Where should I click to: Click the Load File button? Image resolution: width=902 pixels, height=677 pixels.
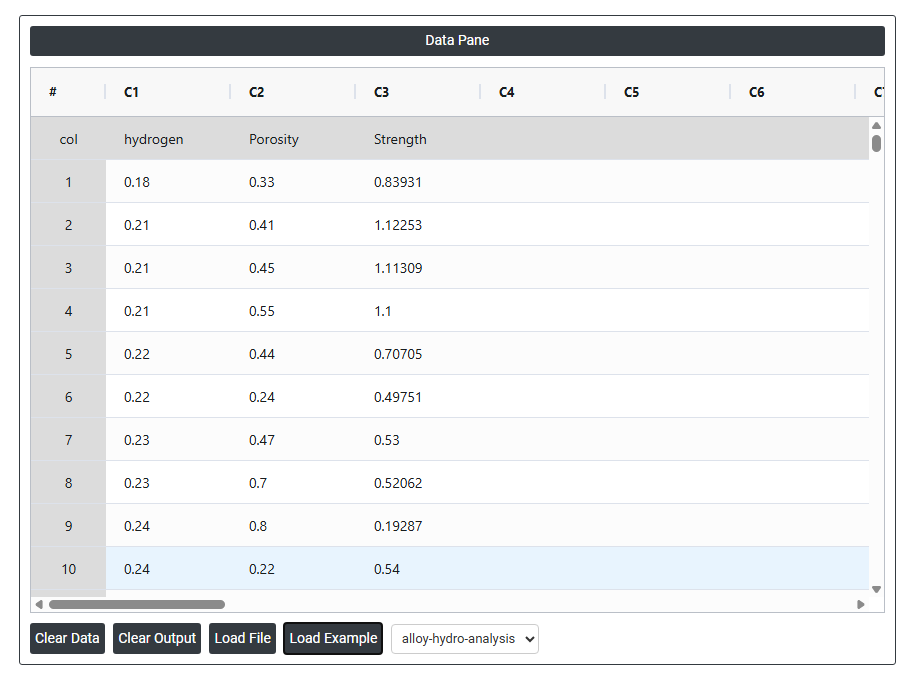[242, 638]
